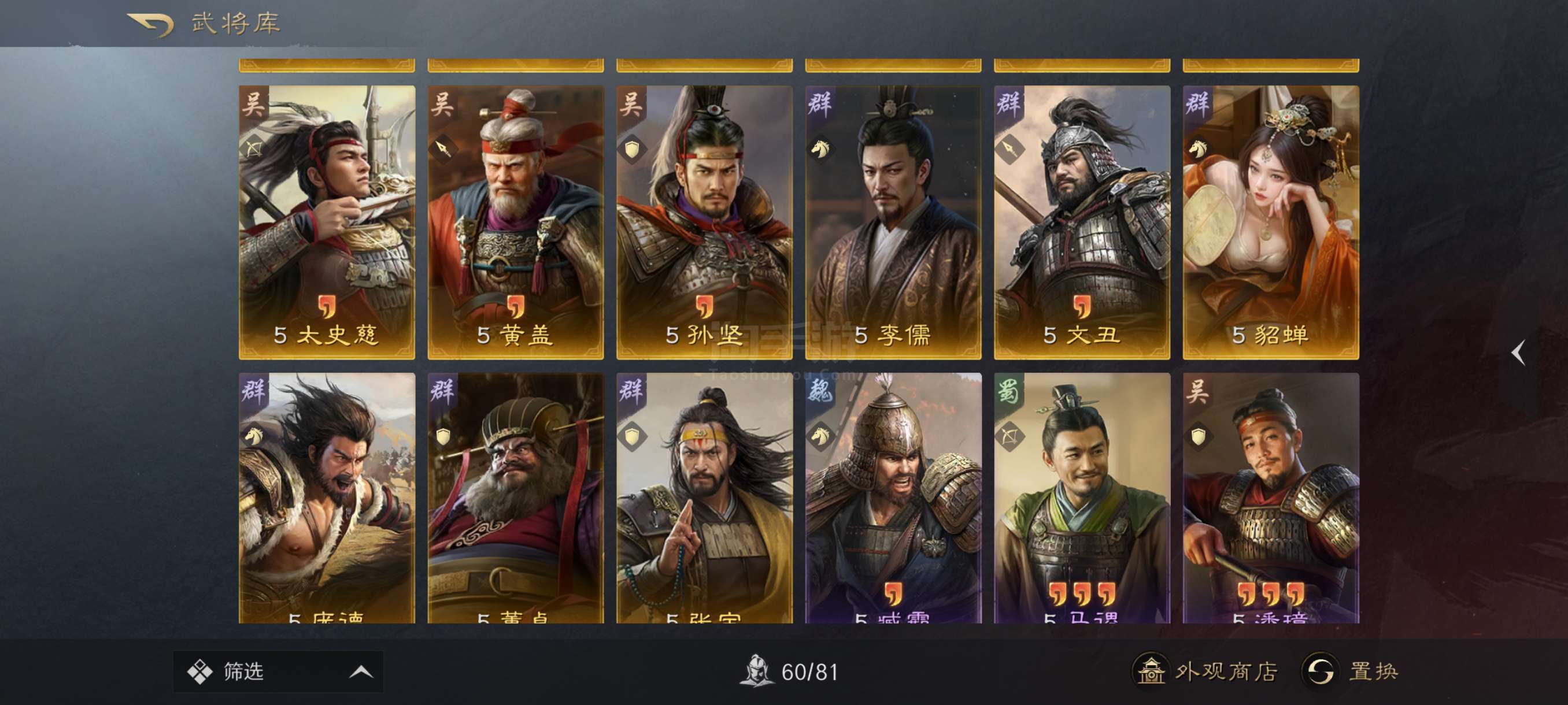Click the 吴 faction badge on 黄盖
Screen dimensions: 1568x705
[x=442, y=104]
